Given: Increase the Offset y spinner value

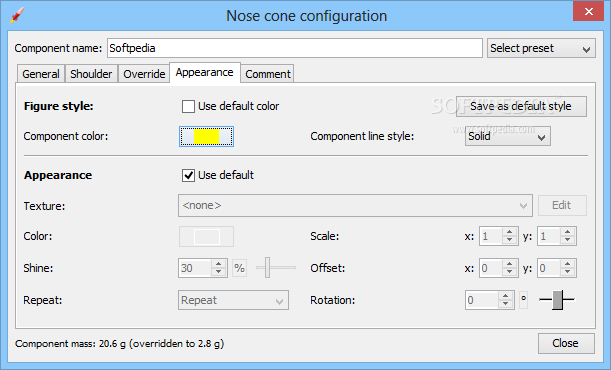Looking at the screenshot, I should [x=568, y=264].
